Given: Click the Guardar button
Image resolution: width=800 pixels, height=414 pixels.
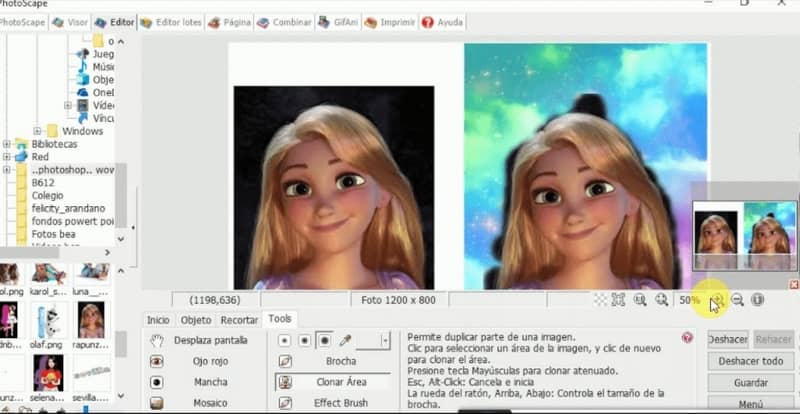Looking at the screenshot, I should click(751, 382).
